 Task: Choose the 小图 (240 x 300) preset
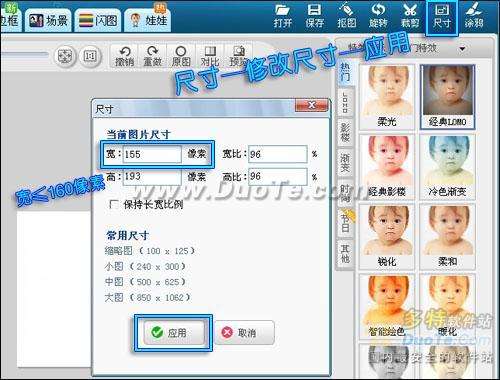[145, 266]
